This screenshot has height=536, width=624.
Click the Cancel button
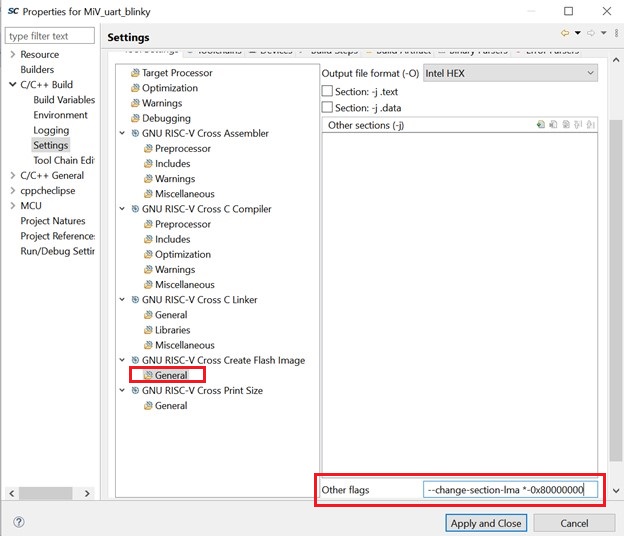tap(574, 523)
